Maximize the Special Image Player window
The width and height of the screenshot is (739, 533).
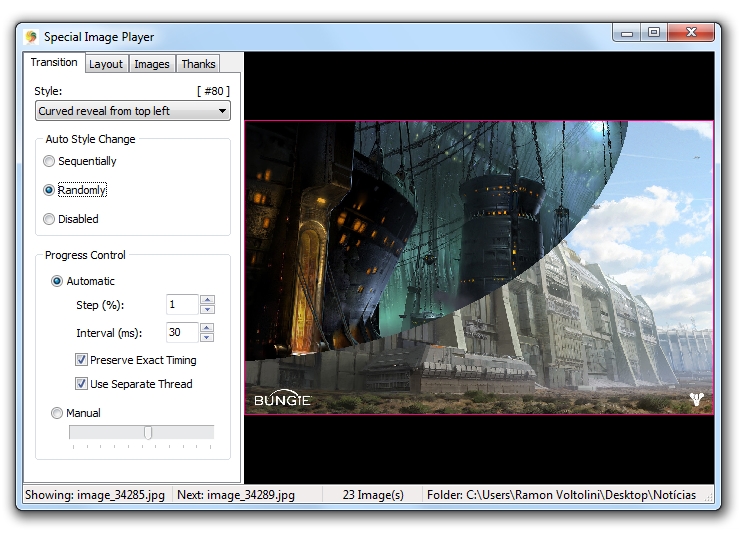[654, 33]
